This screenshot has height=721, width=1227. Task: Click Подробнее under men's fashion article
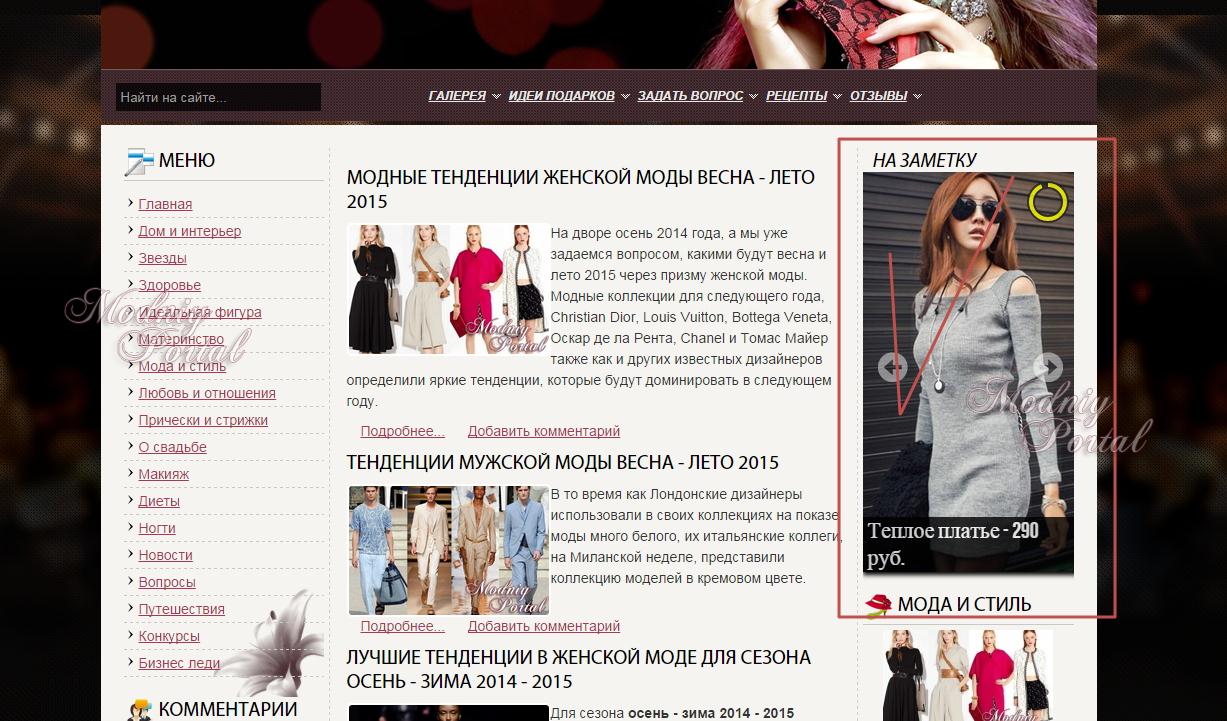coord(402,626)
